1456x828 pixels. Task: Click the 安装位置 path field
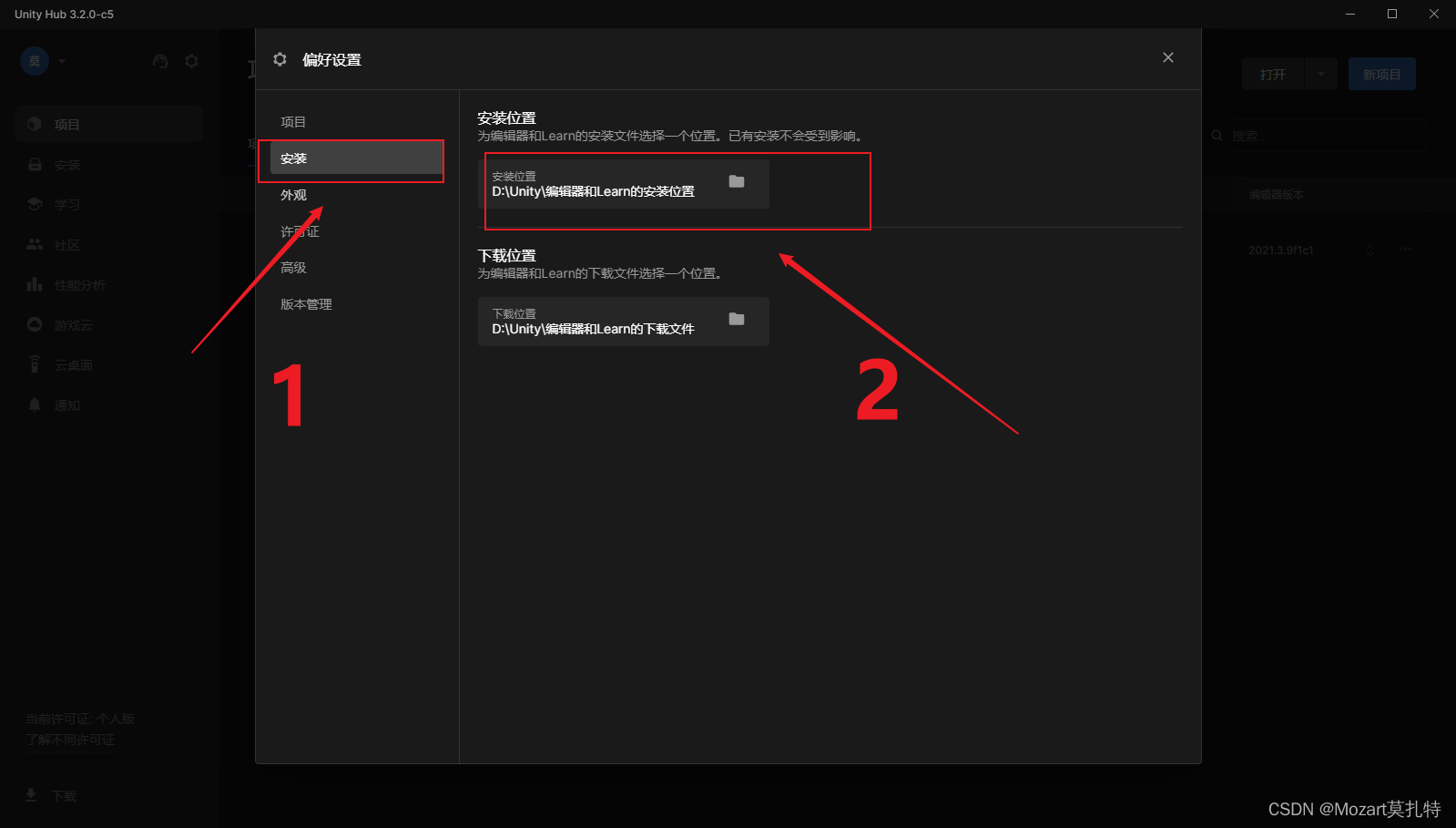pos(623,184)
